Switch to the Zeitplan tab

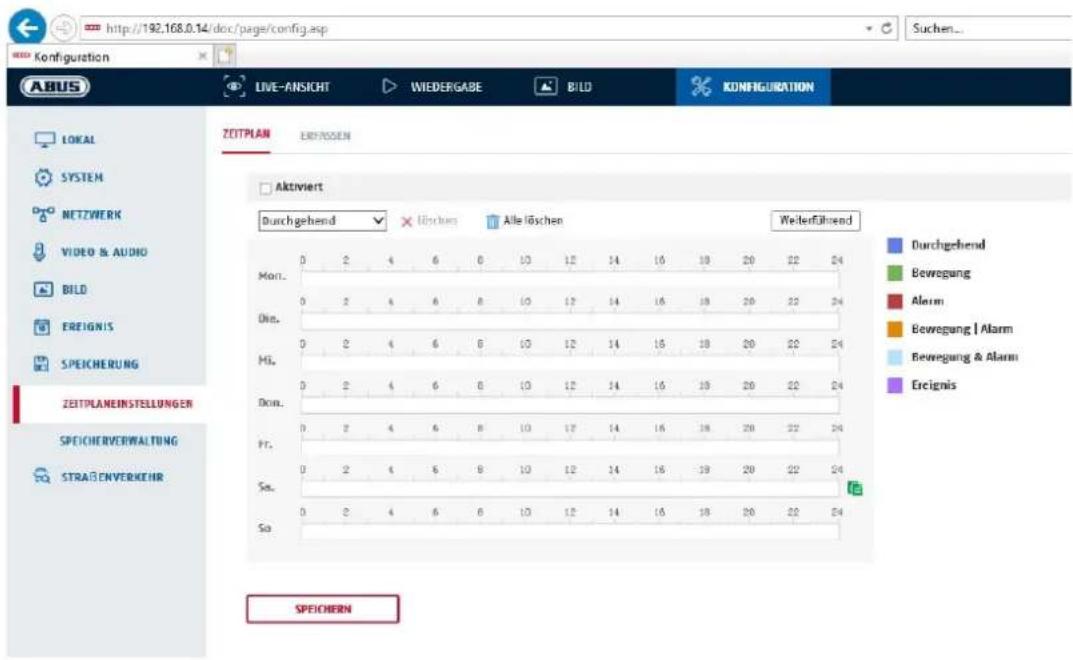tap(246, 134)
